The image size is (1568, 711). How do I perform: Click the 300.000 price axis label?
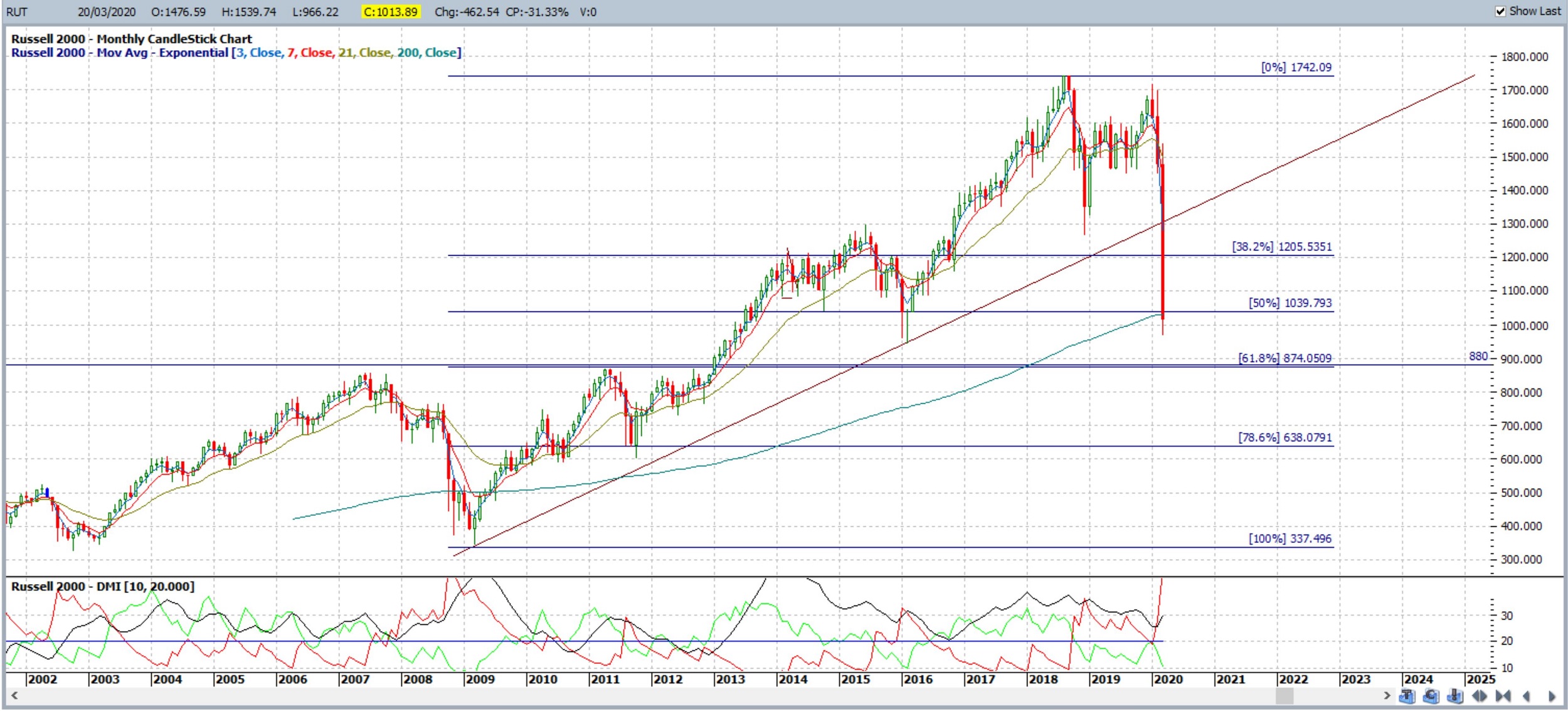1522,560
